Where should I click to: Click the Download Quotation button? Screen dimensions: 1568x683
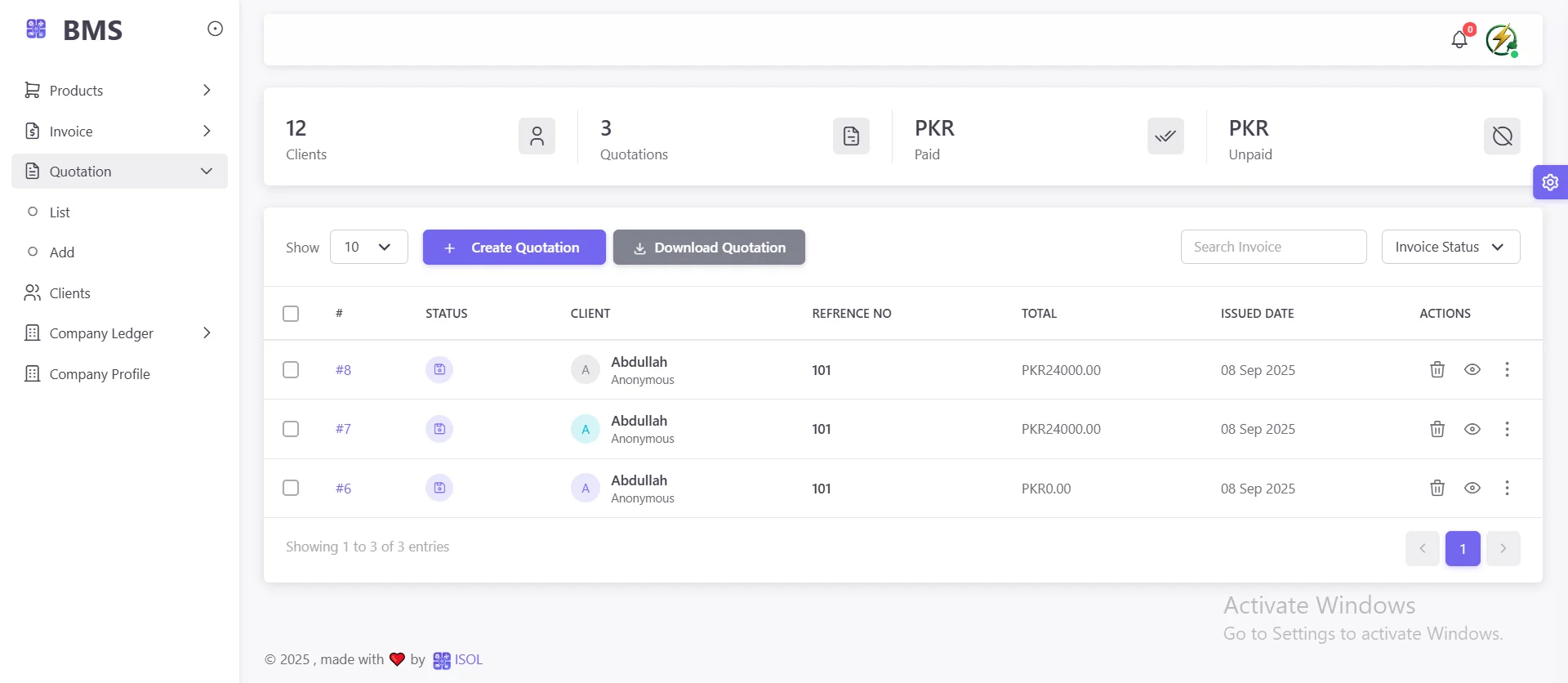[x=709, y=248]
